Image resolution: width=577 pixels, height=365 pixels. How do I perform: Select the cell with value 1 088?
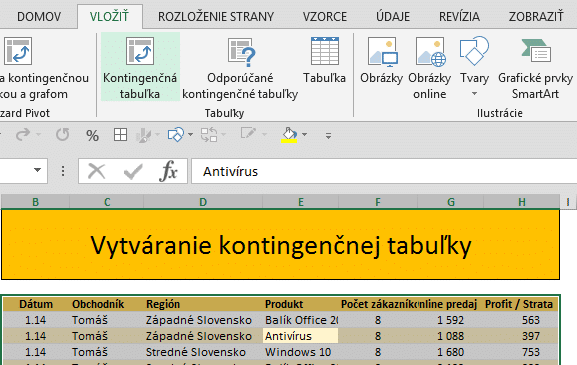(451, 336)
